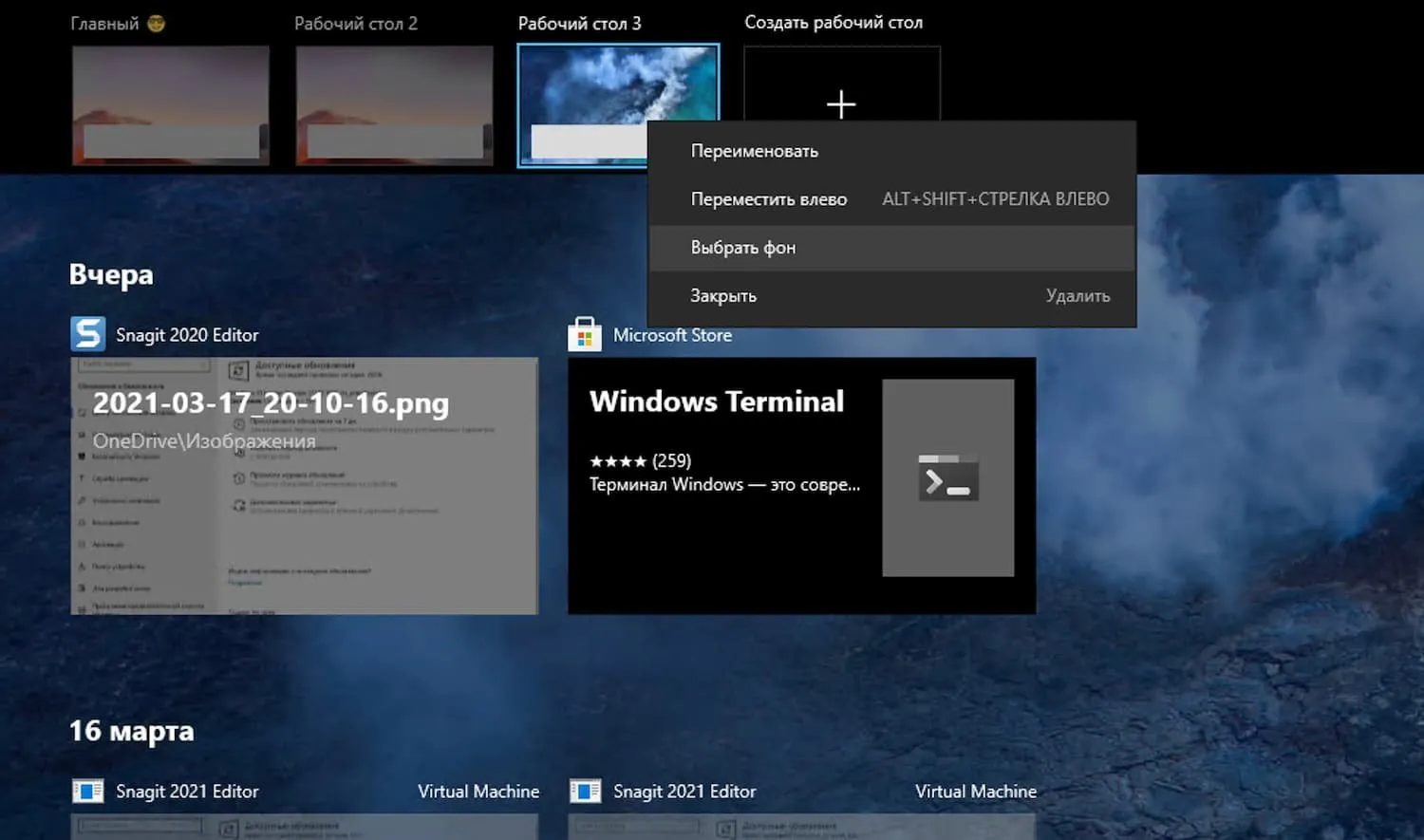Click the Рабочий стол 2 name label
This screenshot has width=1424, height=840.
pos(356,24)
